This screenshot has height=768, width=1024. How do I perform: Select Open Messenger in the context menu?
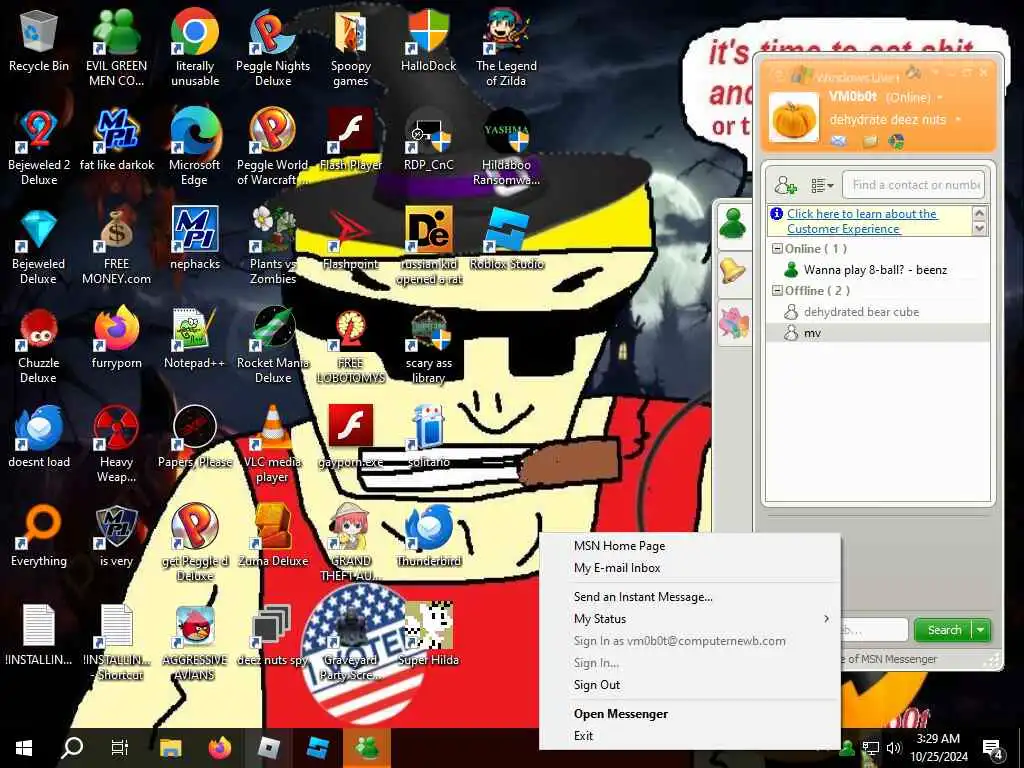coord(620,714)
